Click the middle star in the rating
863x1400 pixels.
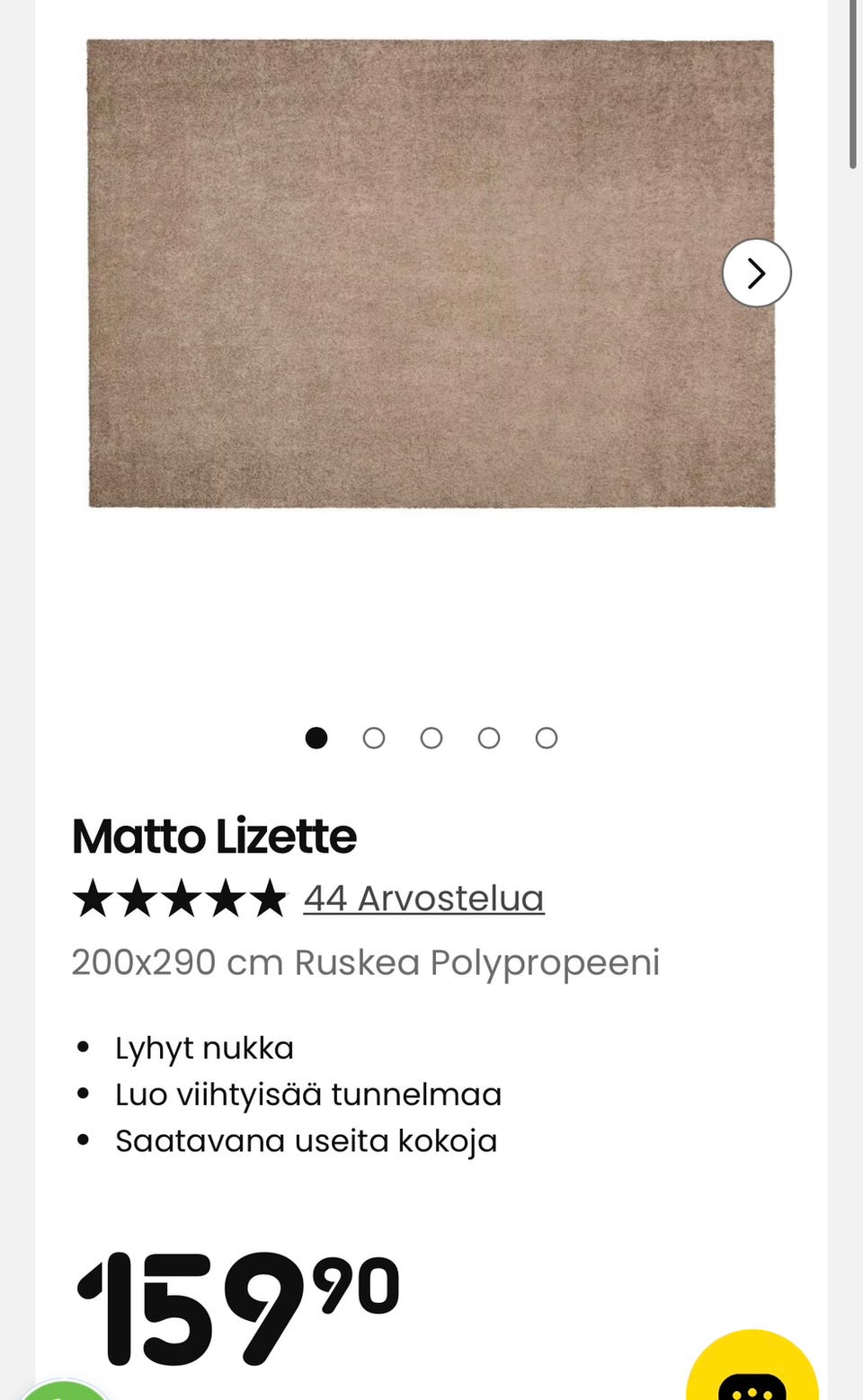[x=180, y=899]
